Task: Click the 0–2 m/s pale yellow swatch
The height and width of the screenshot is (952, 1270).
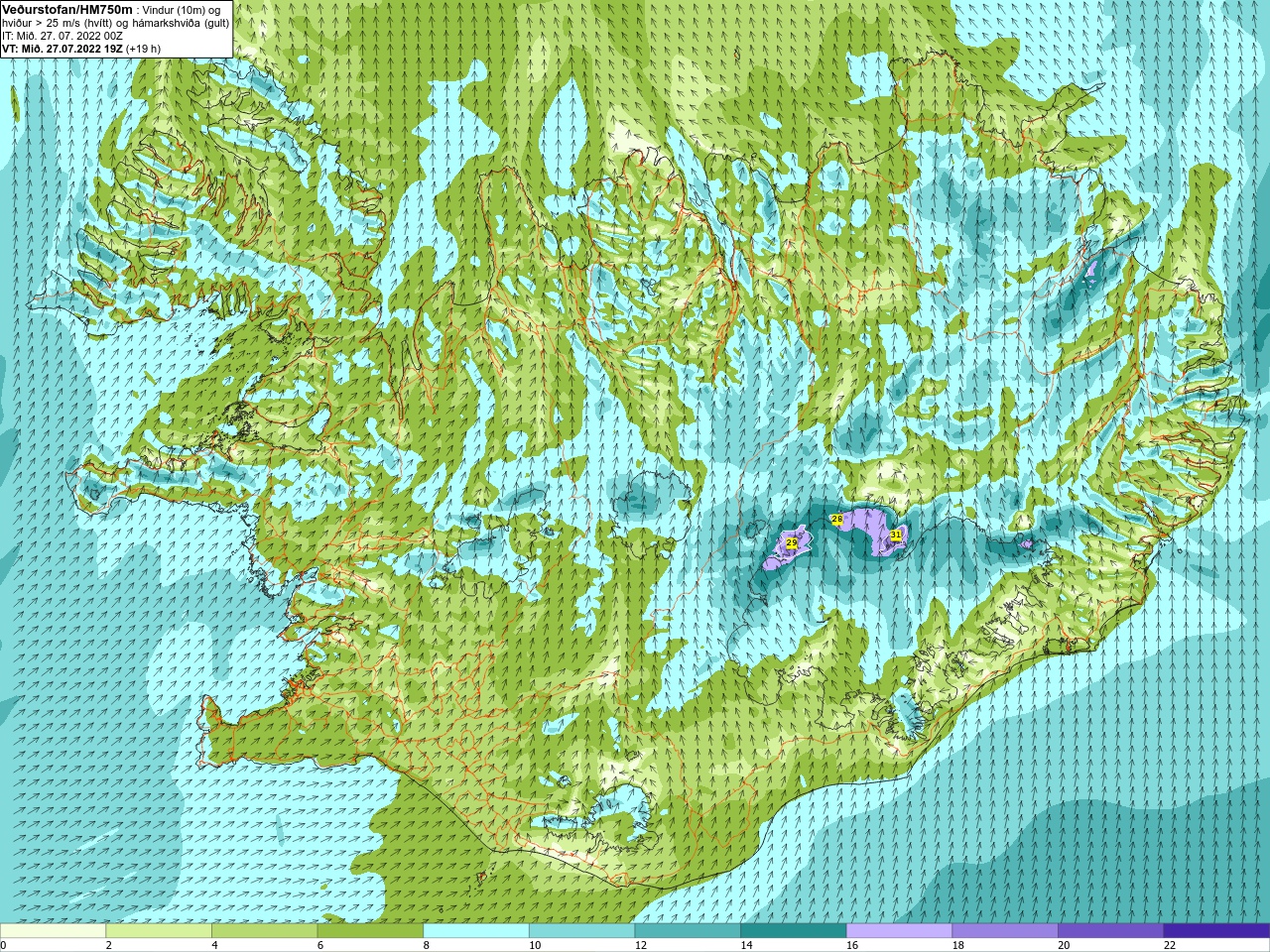Action: point(53,930)
